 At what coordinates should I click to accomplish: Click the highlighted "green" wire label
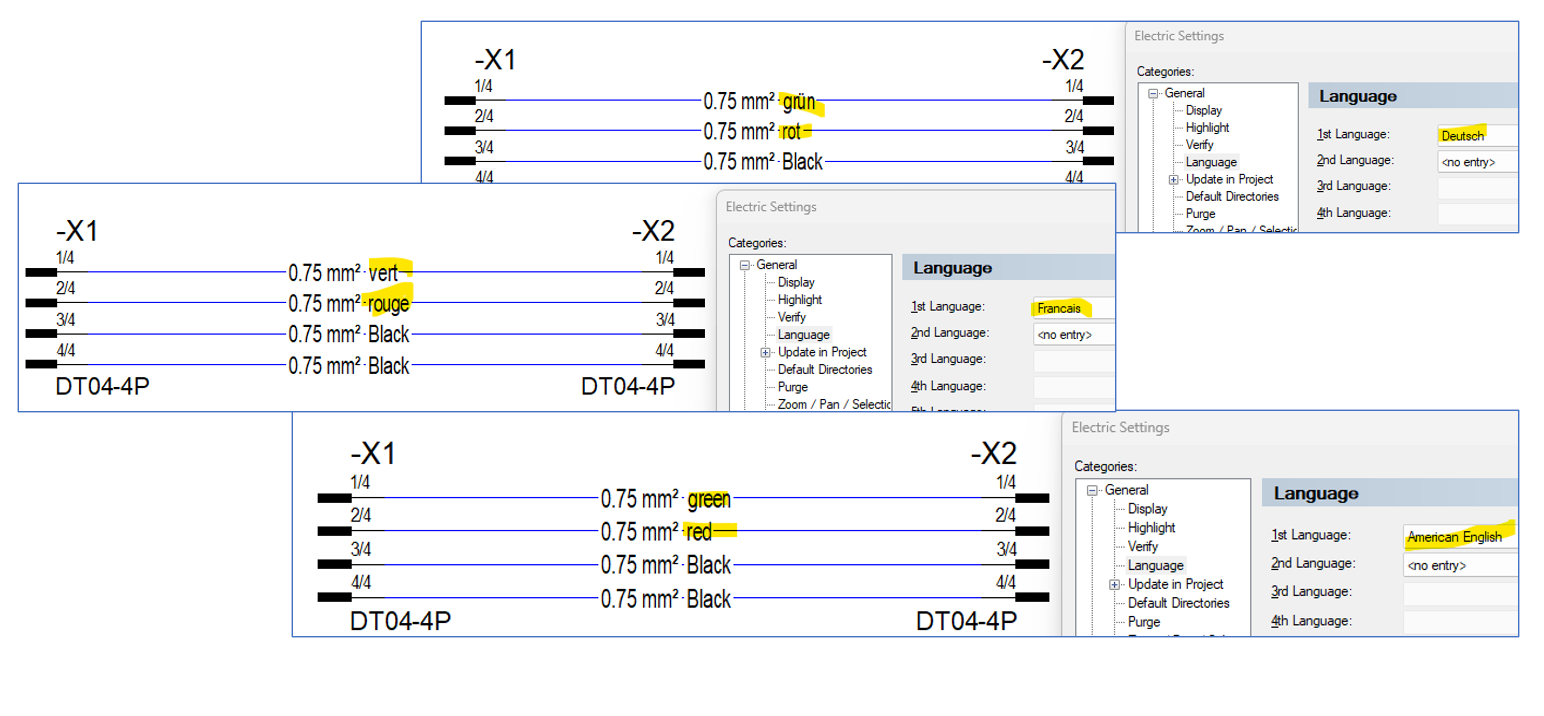(708, 498)
